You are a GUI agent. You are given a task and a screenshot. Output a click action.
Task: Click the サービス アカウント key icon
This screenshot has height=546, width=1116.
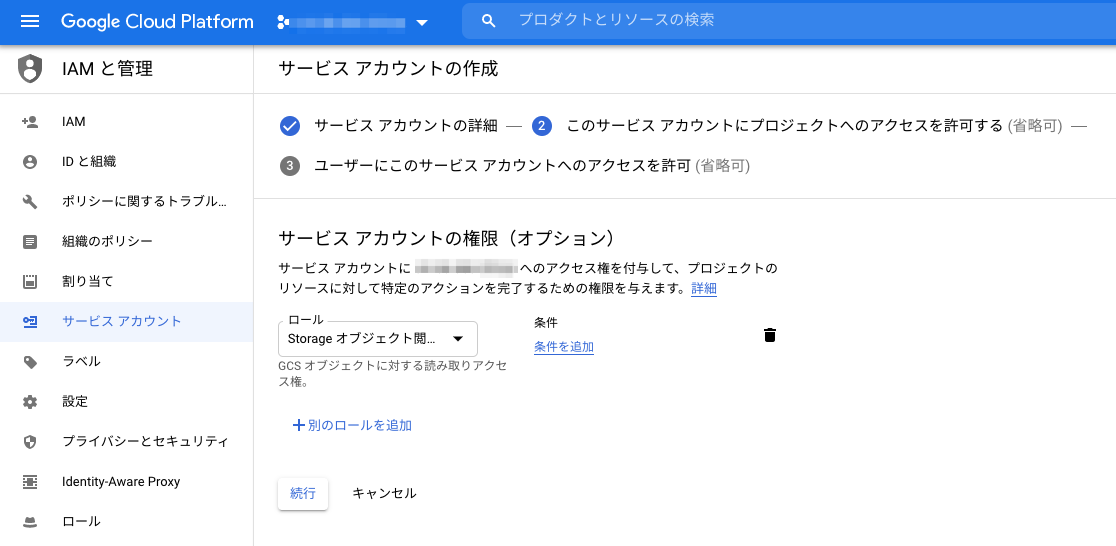click(30, 322)
